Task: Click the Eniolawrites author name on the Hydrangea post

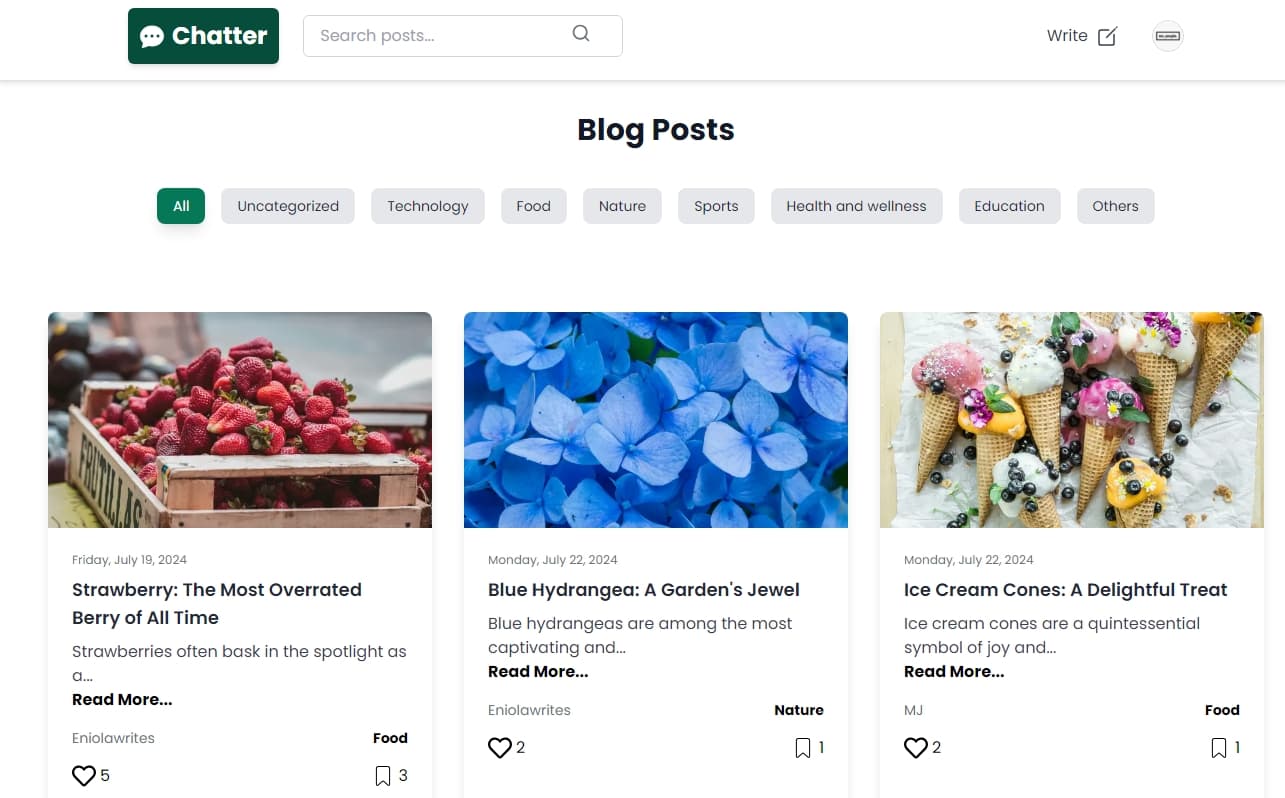Action: click(529, 710)
